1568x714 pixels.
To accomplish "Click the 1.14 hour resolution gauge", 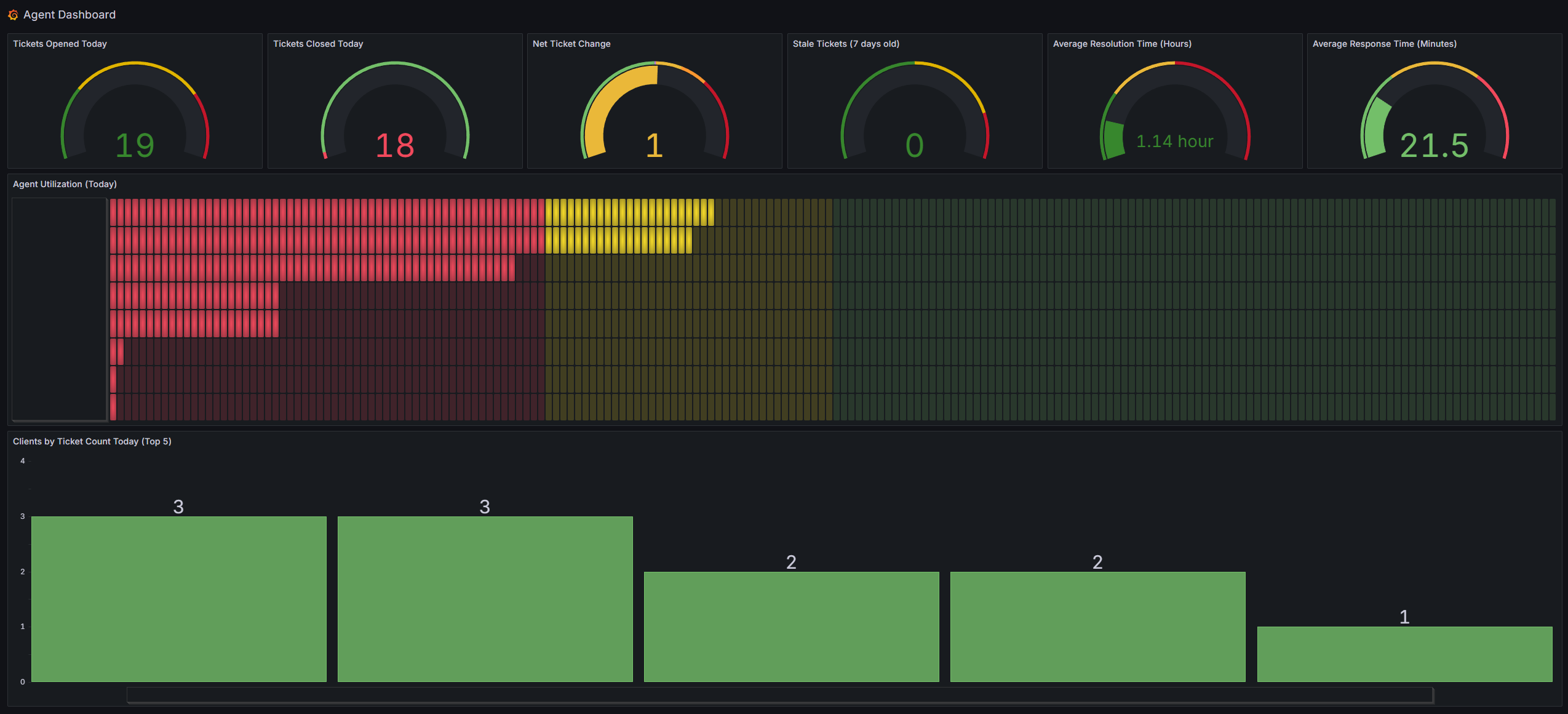I will 1174,140.
